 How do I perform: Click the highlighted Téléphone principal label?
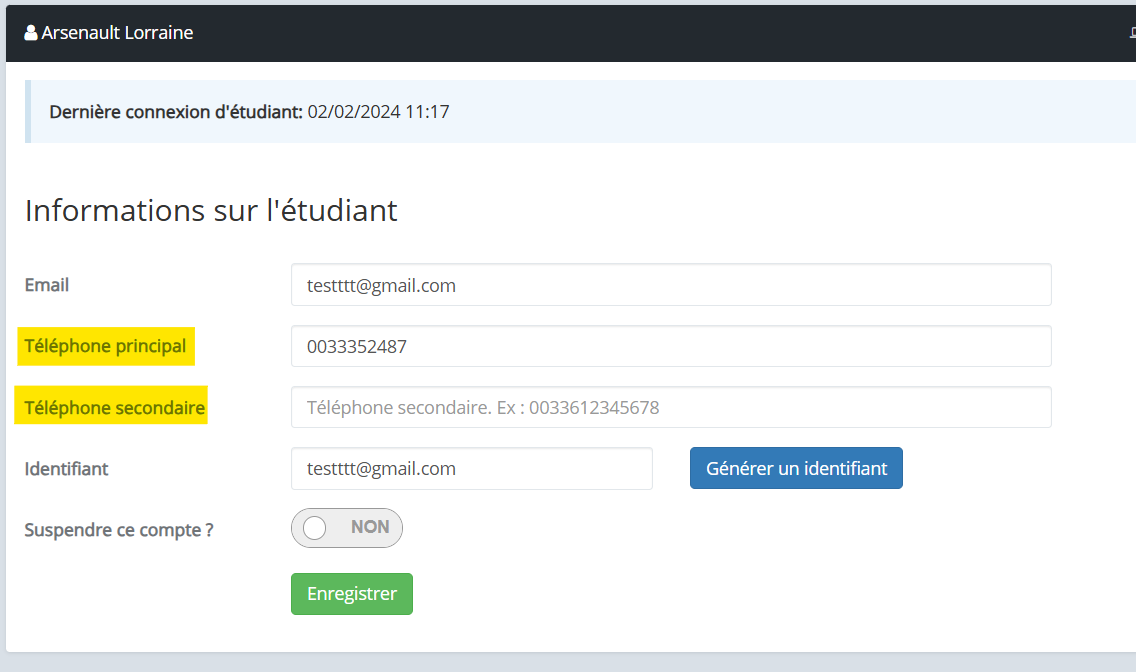105,346
